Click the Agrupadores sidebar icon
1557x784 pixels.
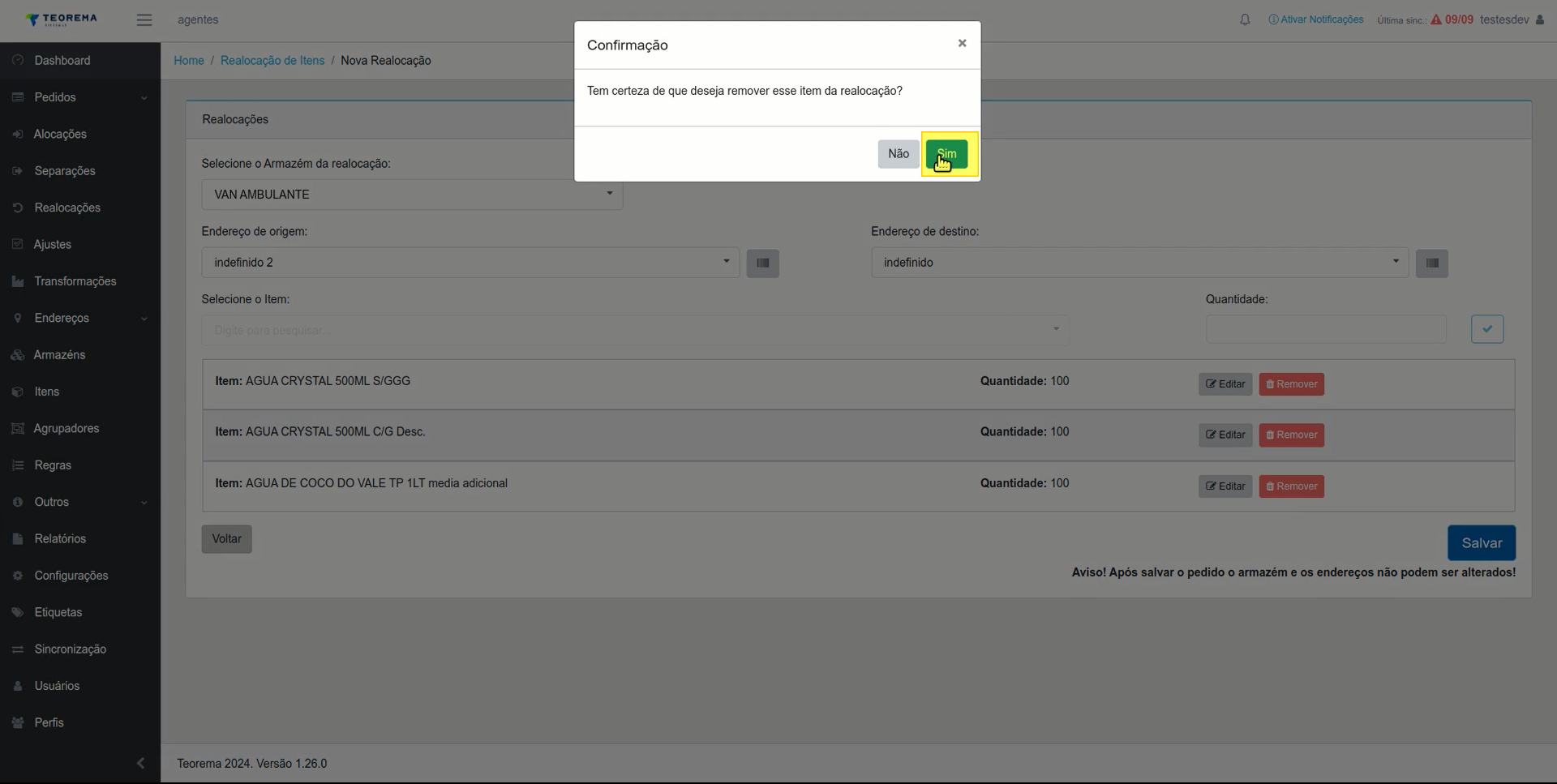(x=18, y=429)
